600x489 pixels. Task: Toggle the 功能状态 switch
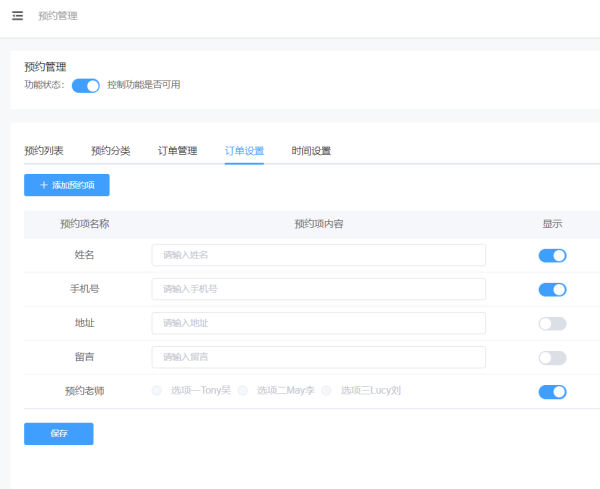[x=86, y=86]
